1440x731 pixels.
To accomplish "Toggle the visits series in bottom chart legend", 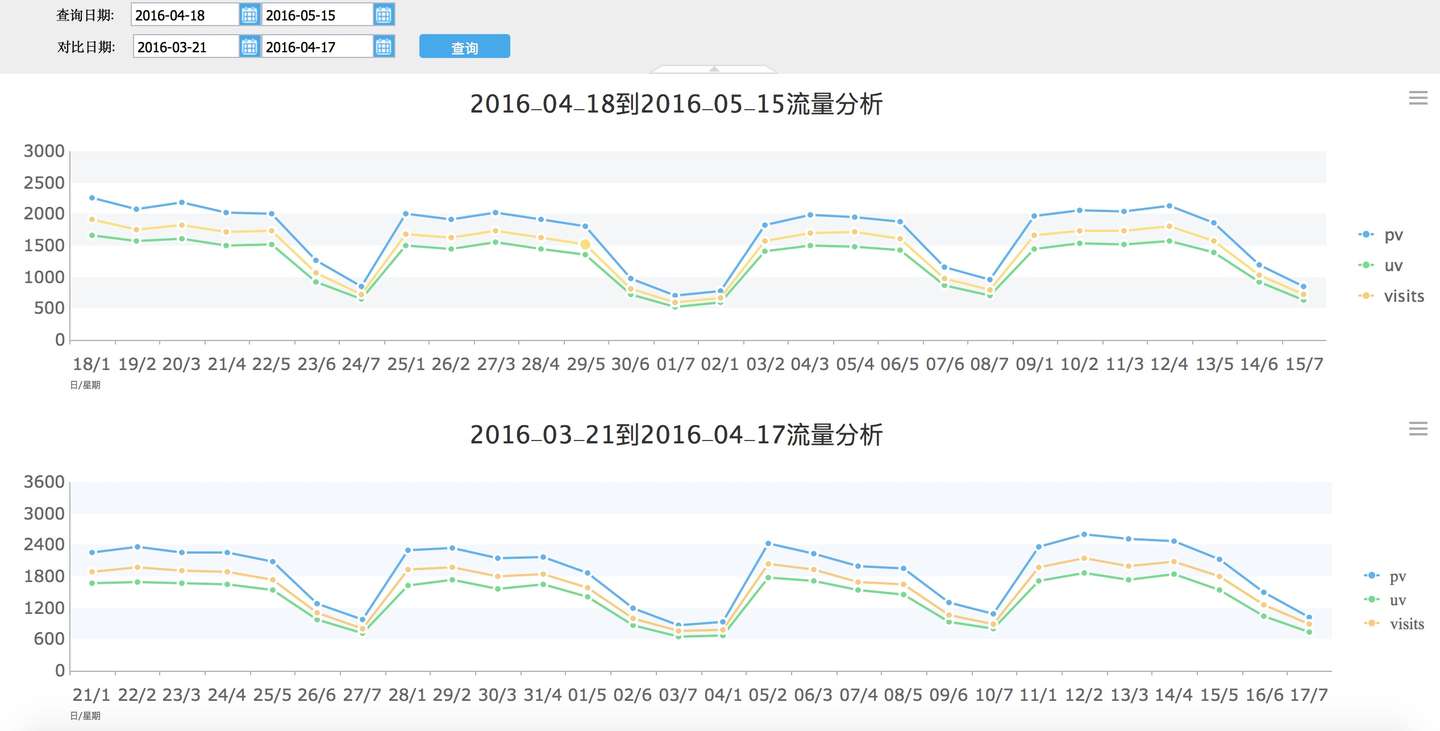I will coord(1394,623).
